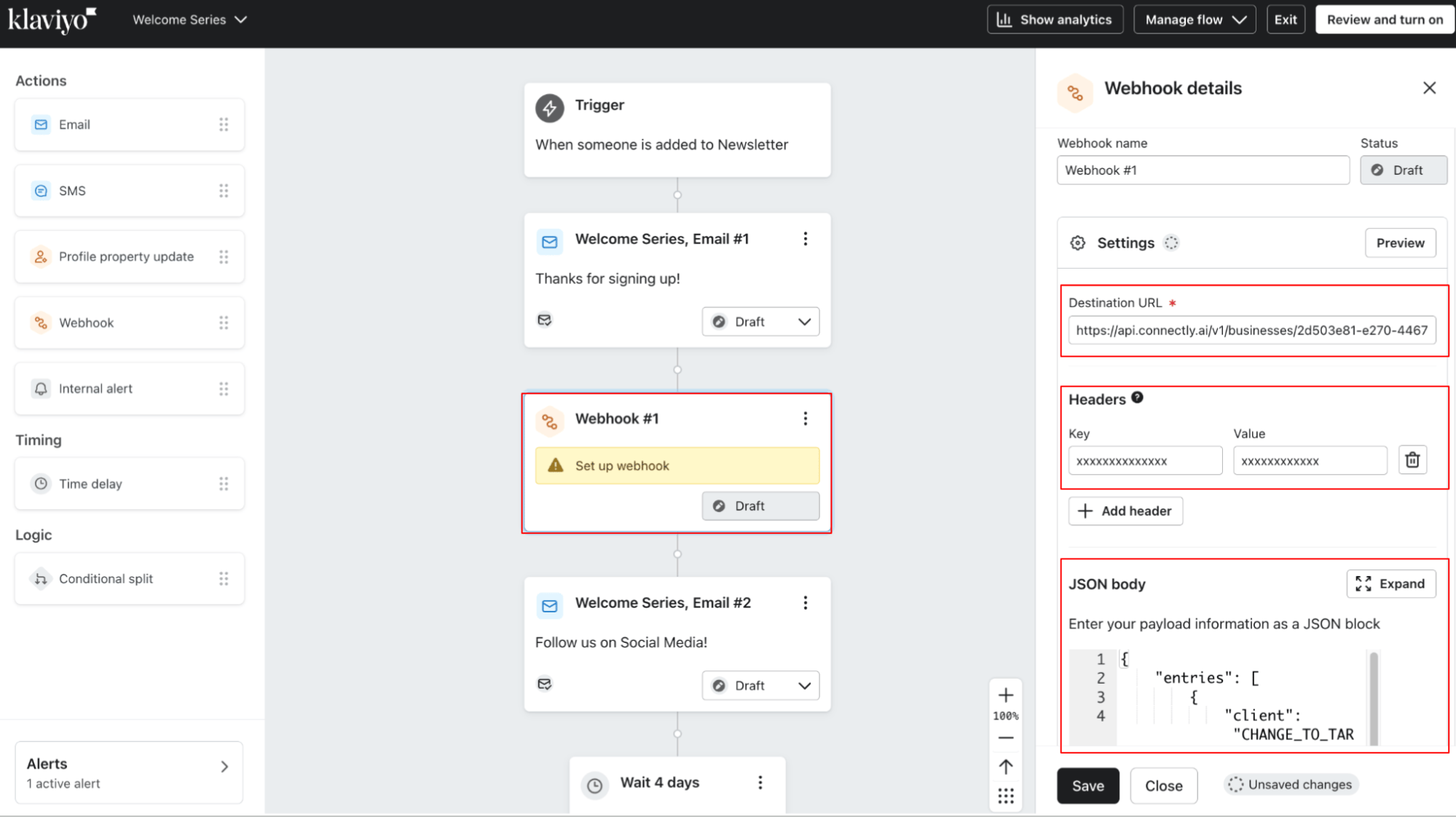Open options menu for Welcome Series Email #2
Viewport: 1456px width, 817px height.
pyautogui.click(x=805, y=603)
